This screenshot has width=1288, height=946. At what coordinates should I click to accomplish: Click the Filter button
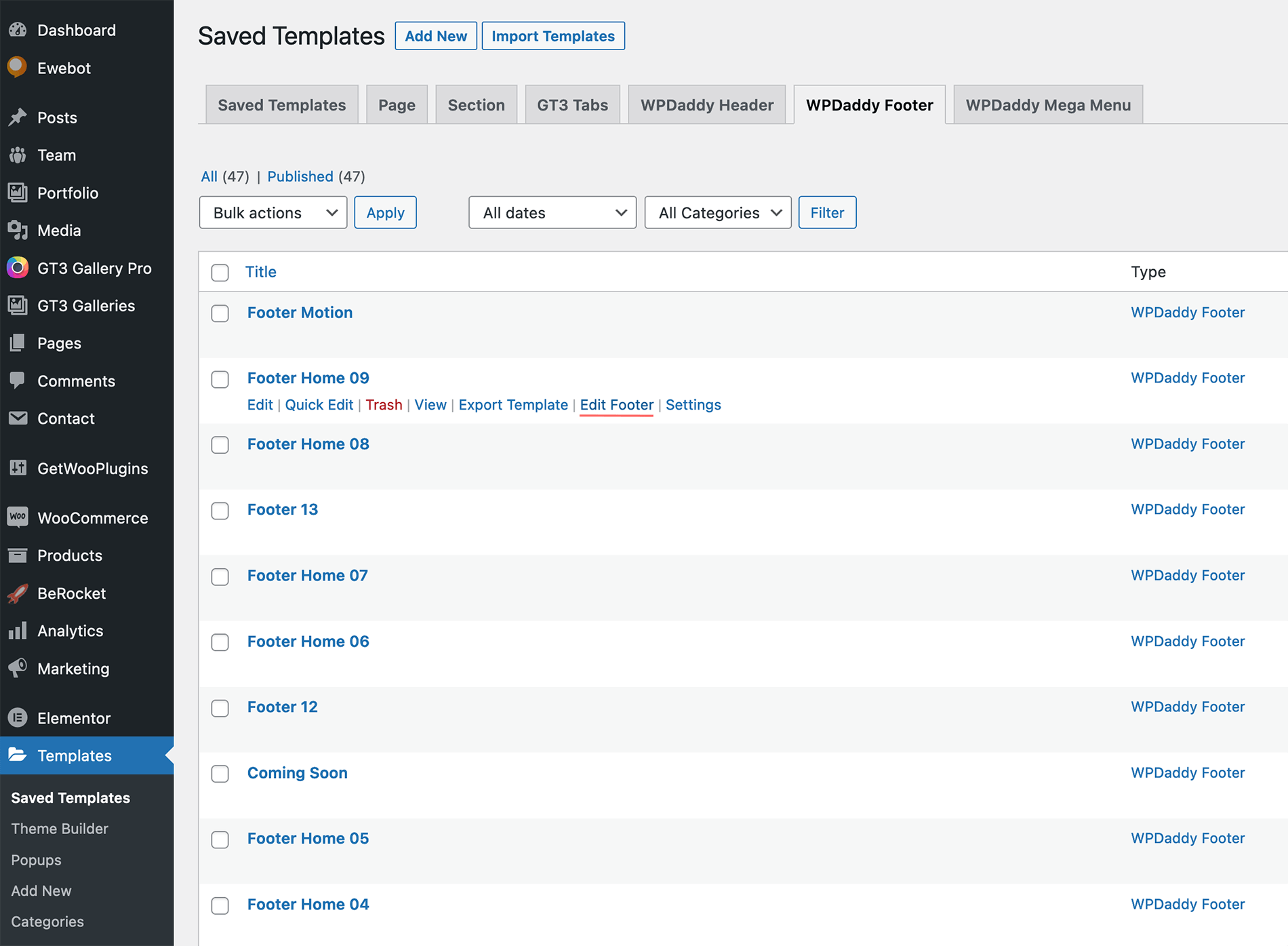pos(827,212)
